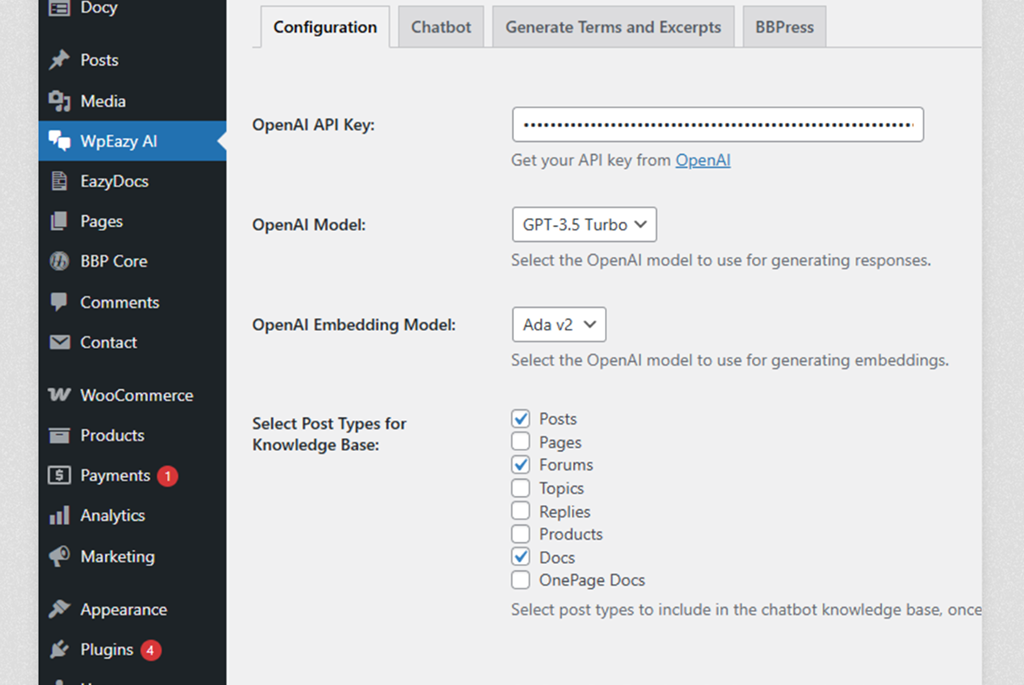Click the Posts checkbox label text
1024x685 pixels.
coord(558,419)
